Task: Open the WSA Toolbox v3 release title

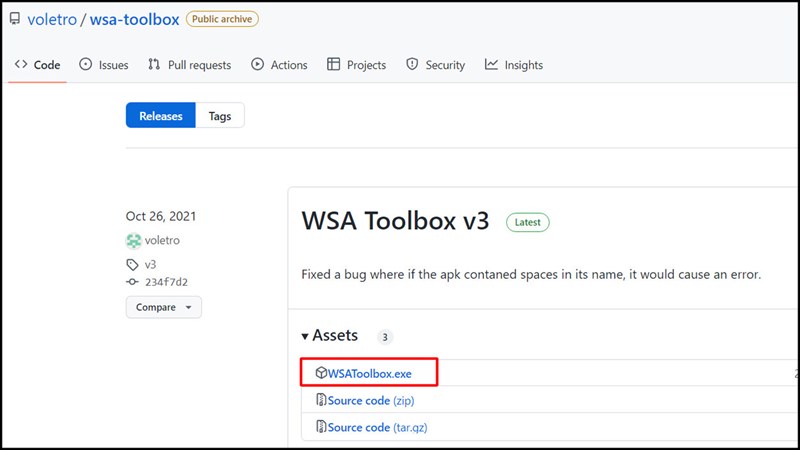Action: pyautogui.click(x=395, y=221)
